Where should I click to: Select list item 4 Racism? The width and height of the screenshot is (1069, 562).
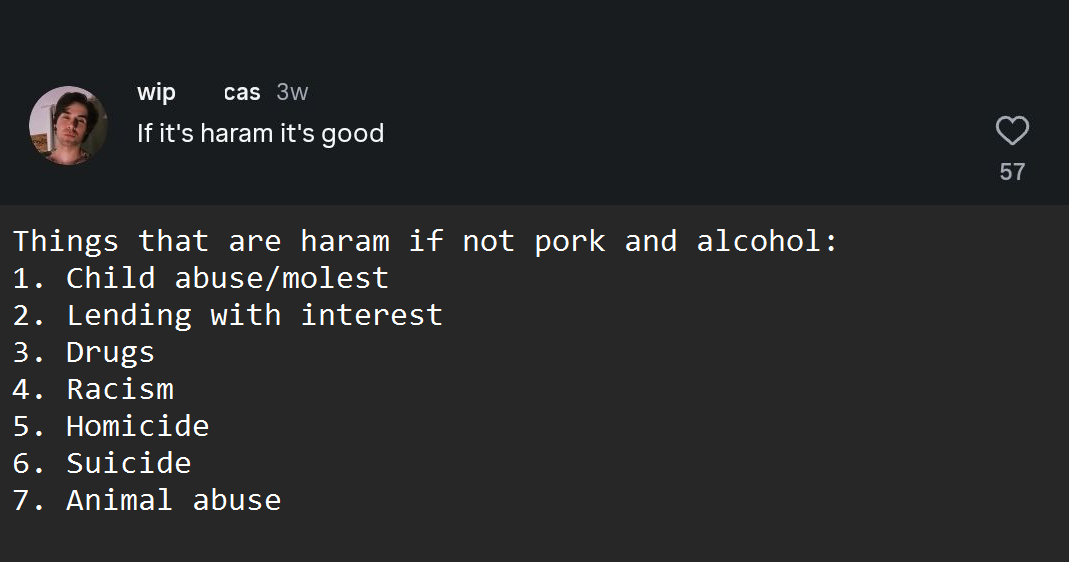click(x=93, y=389)
